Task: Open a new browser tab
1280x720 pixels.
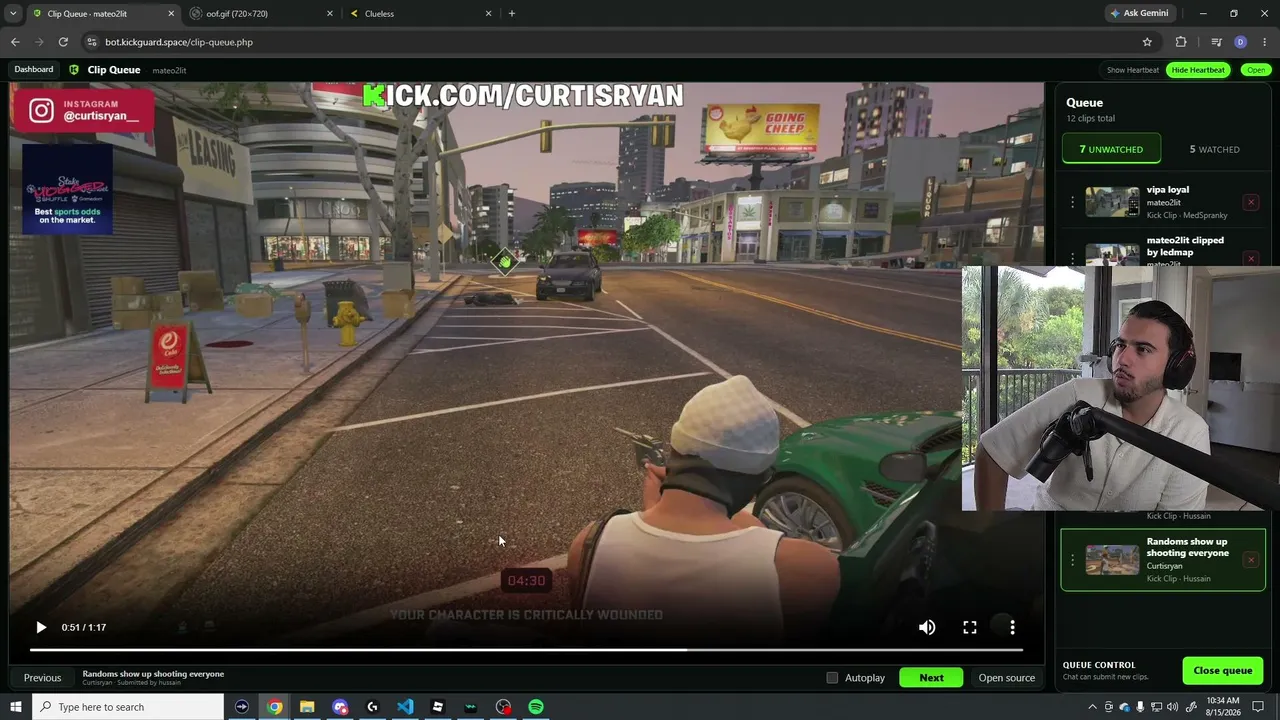Action: (512, 14)
